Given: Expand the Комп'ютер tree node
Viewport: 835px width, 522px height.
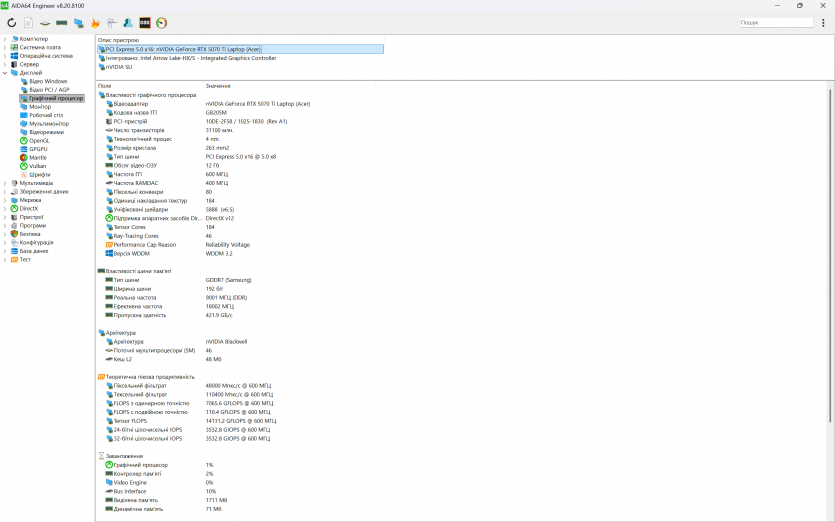Looking at the screenshot, I should [x=4, y=39].
